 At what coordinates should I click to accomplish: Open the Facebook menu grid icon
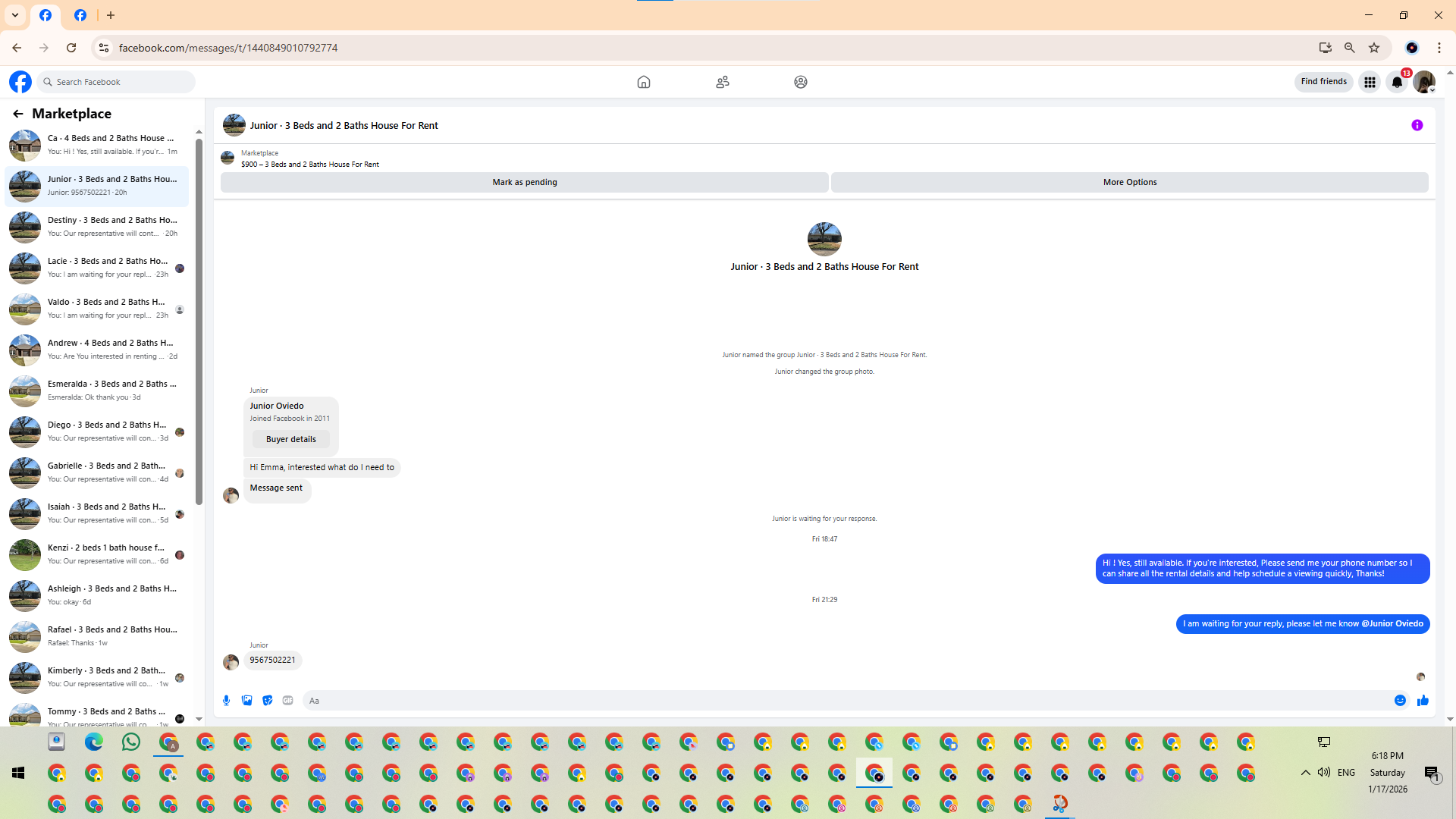coord(1370,82)
